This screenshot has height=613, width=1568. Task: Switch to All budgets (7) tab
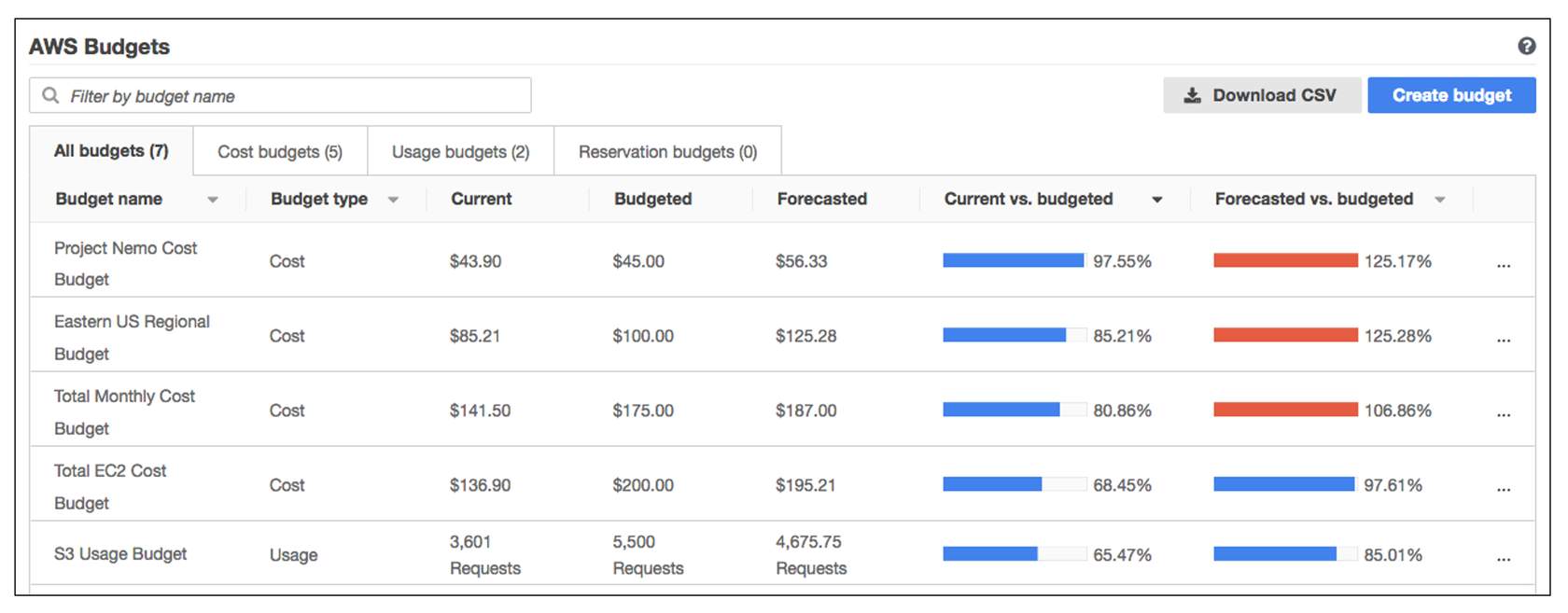tap(111, 151)
